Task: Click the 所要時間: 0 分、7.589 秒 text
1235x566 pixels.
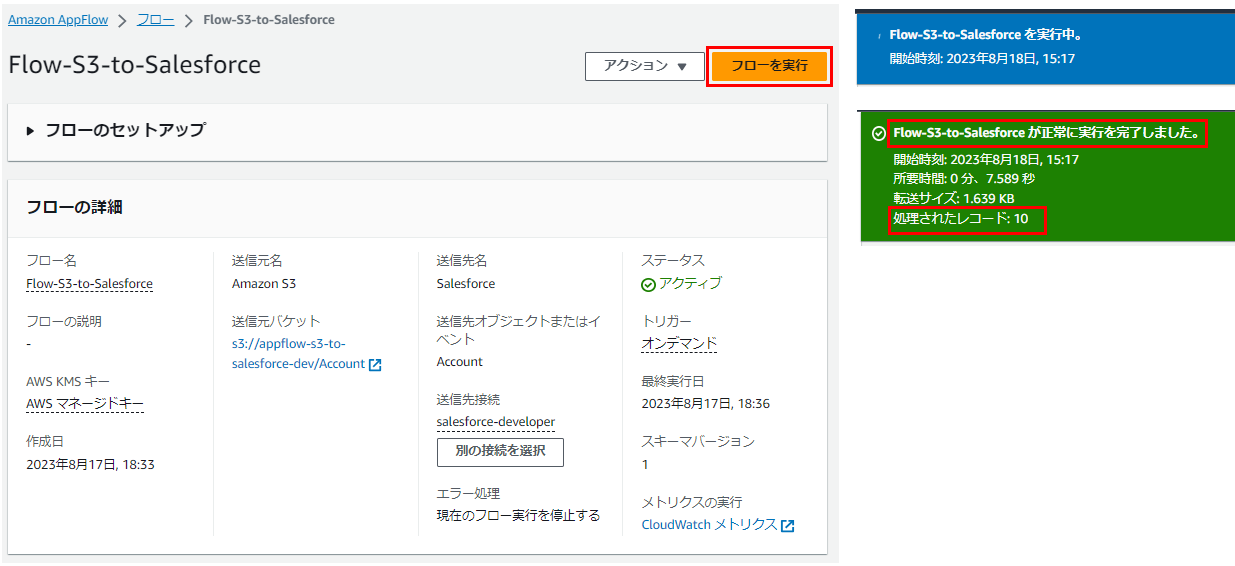Action: 964,178
